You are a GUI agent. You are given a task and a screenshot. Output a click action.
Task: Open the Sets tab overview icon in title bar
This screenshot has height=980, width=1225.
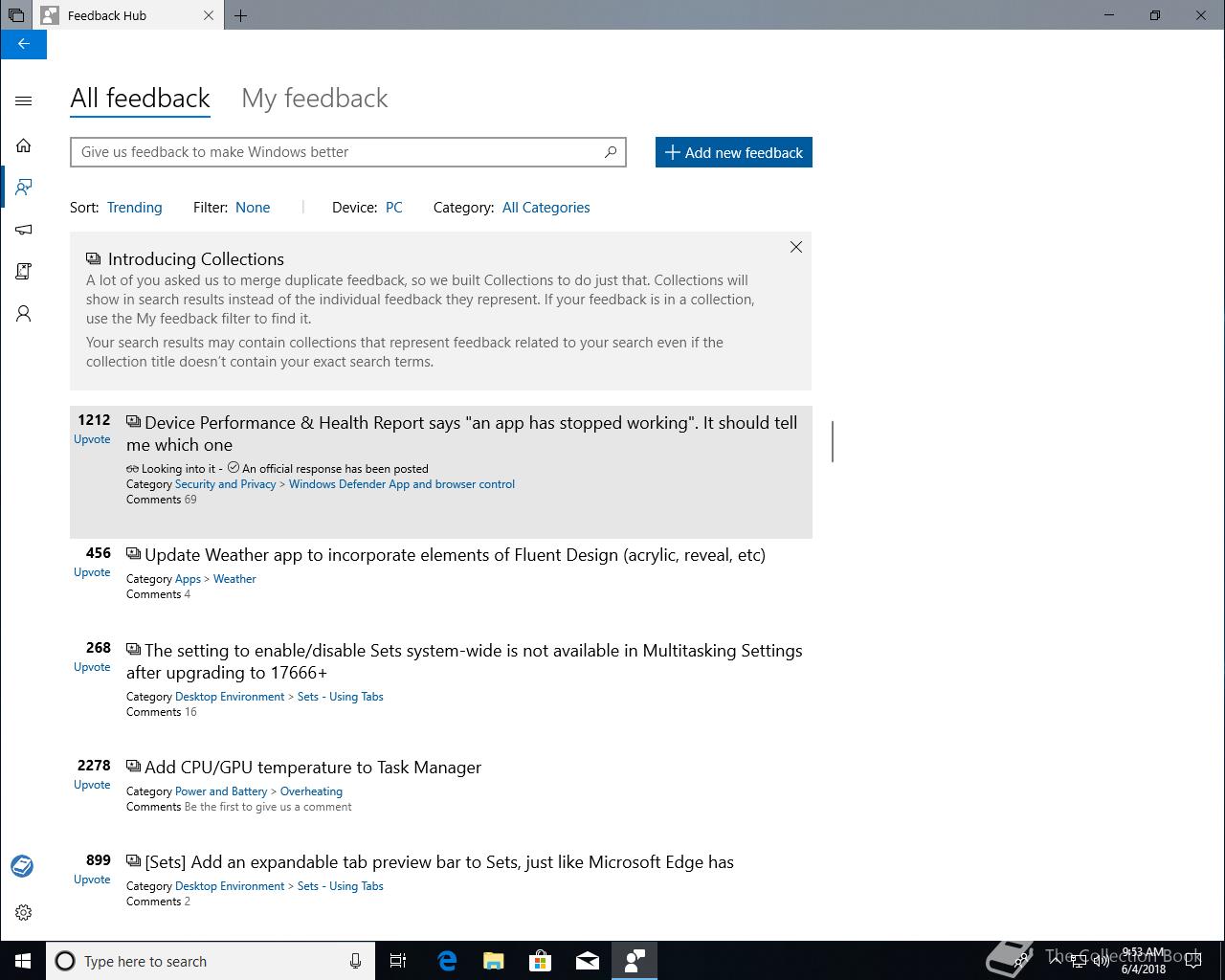coord(16,15)
